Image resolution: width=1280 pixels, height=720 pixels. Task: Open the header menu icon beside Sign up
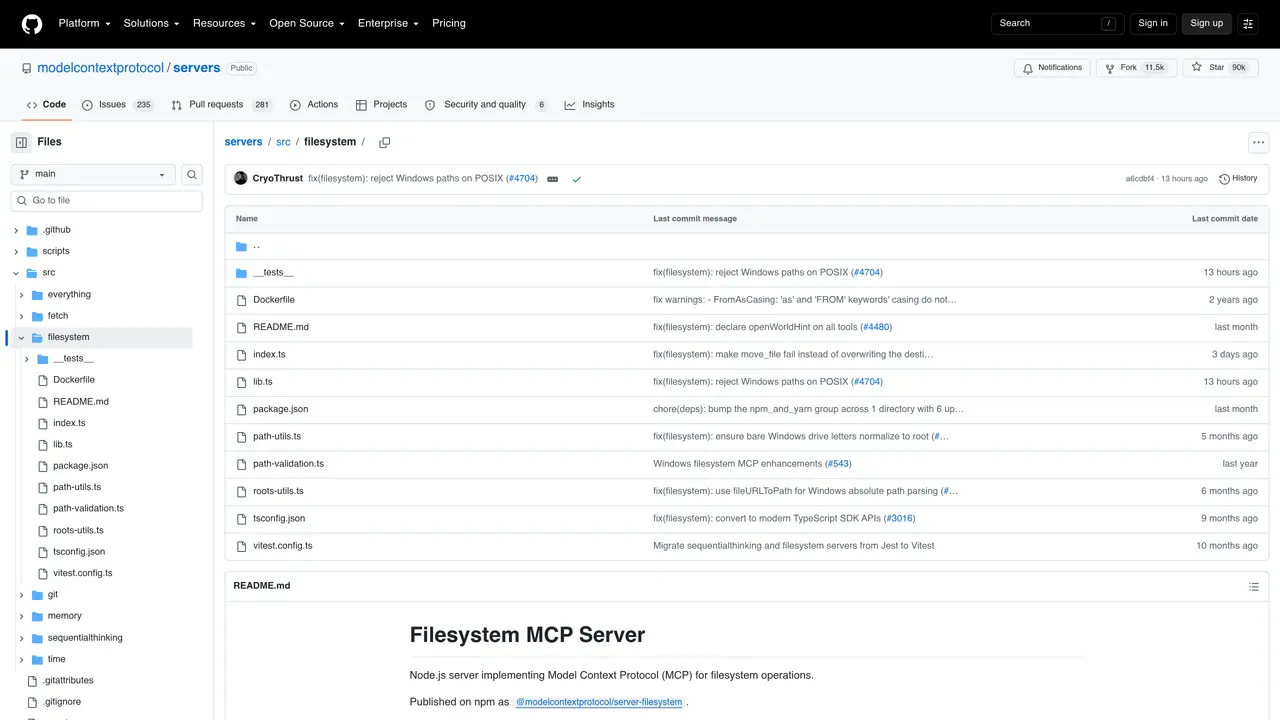[1248, 23]
